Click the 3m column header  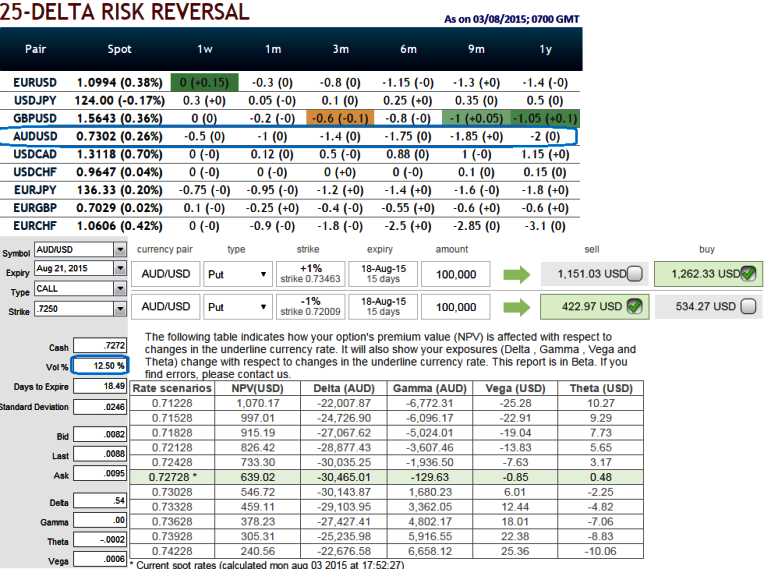[x=341, y=49]
